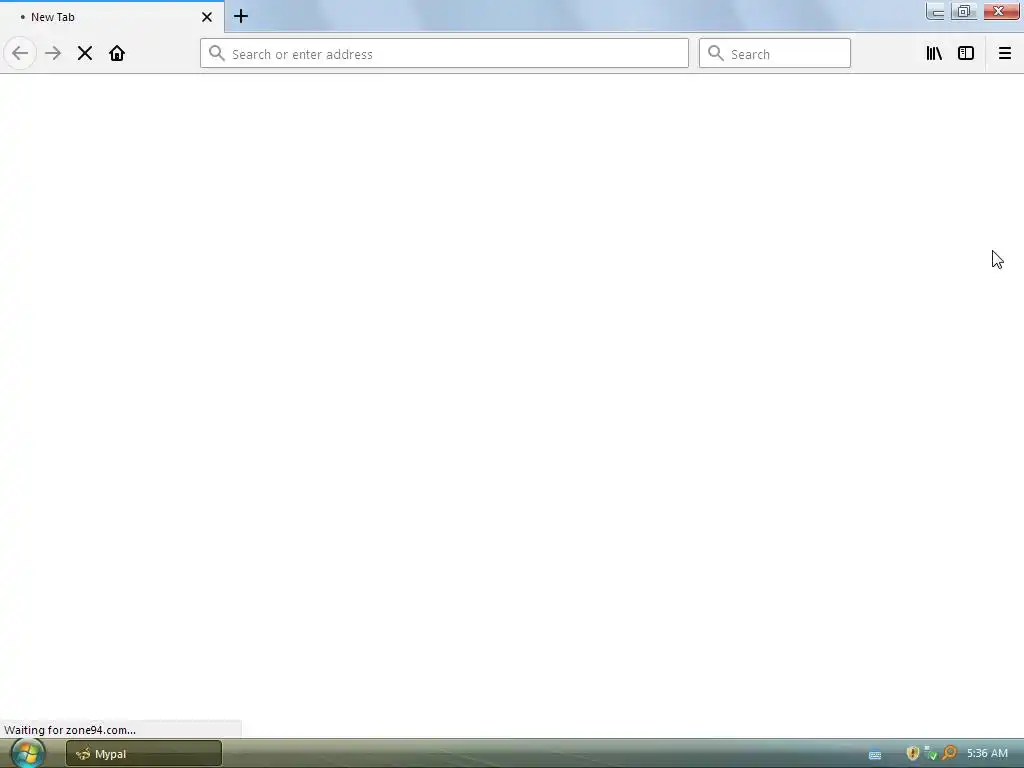Restore down the Mypal window

point(963,12)
